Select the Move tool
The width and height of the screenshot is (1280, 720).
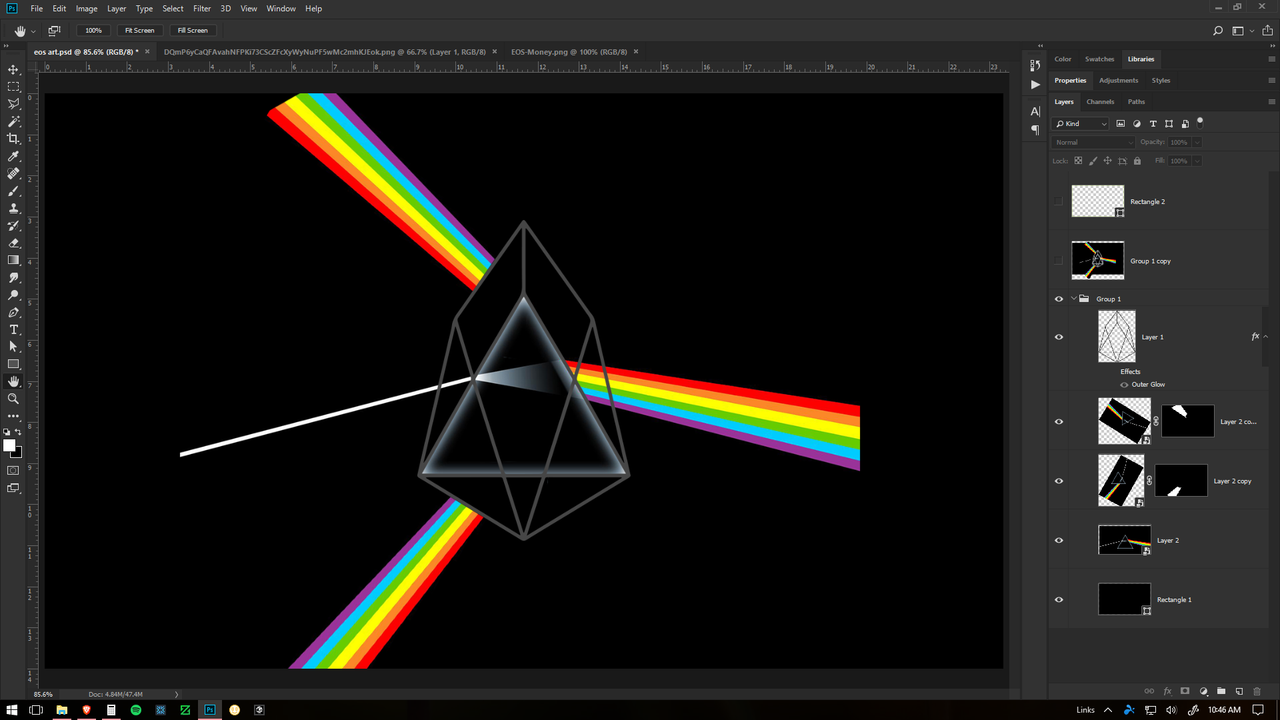click(13, 70)
